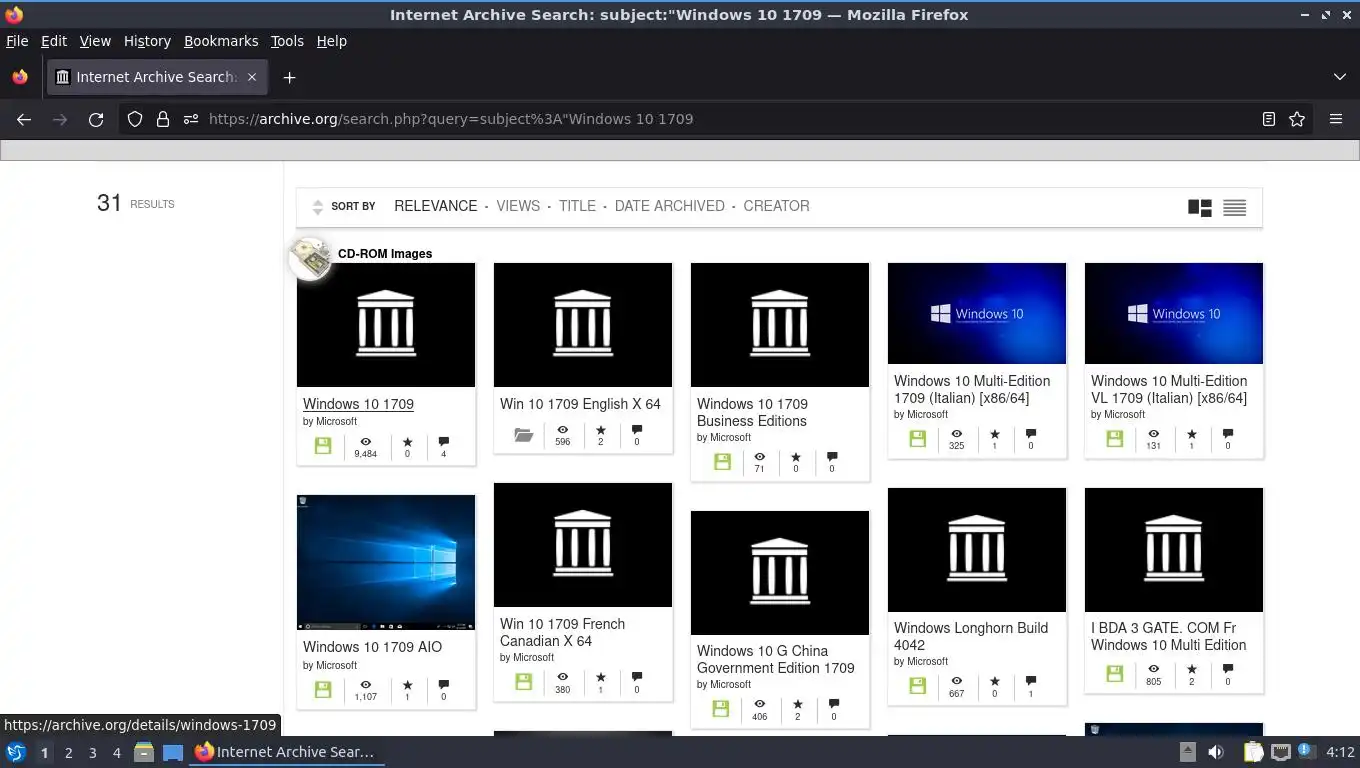Open Win 10 1709 French Canadian X 64
This screenshot has width=1360, height=768.
[x=562, y=632]
